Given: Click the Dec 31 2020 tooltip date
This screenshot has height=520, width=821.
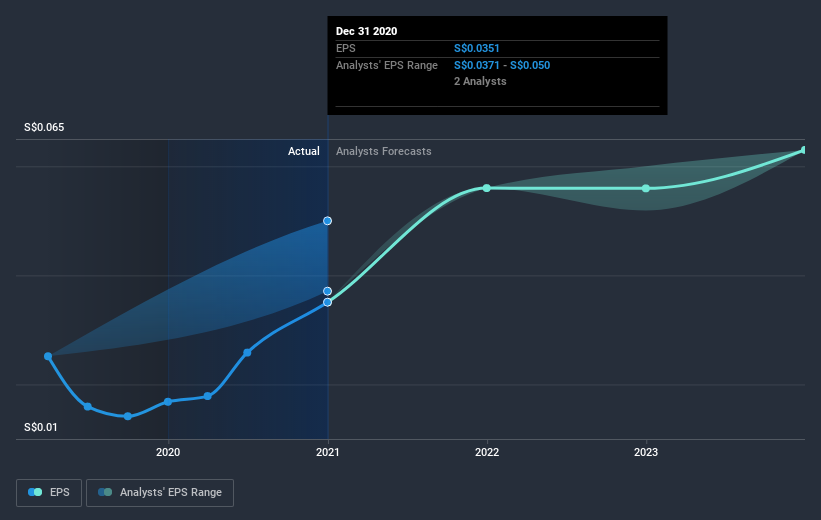Looking at the screenshot, I should pos(367,31).
